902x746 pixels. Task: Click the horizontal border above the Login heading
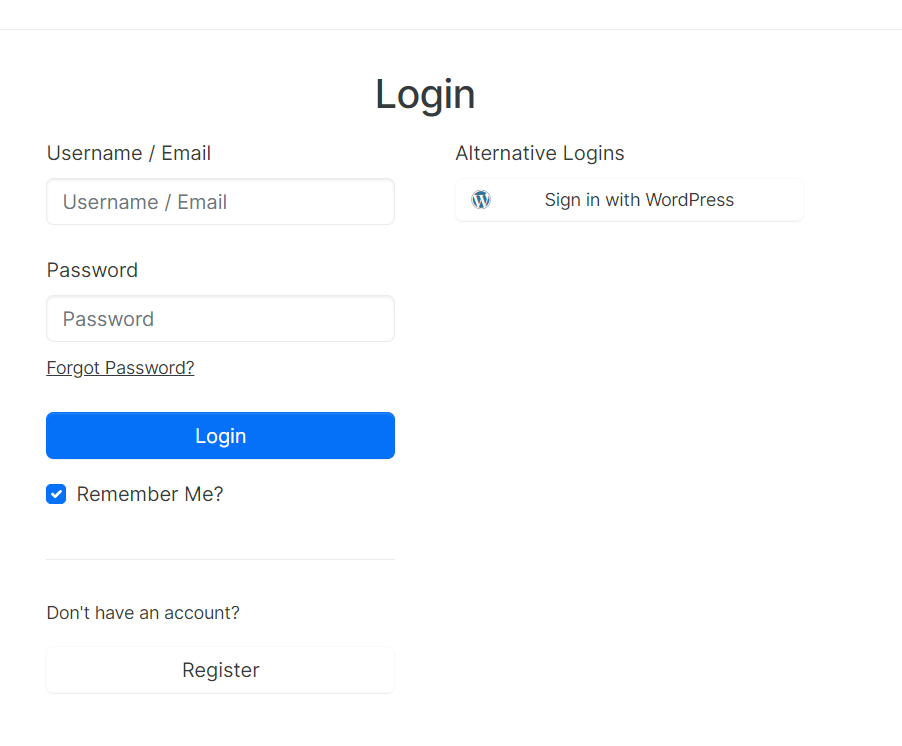[450, 30]
